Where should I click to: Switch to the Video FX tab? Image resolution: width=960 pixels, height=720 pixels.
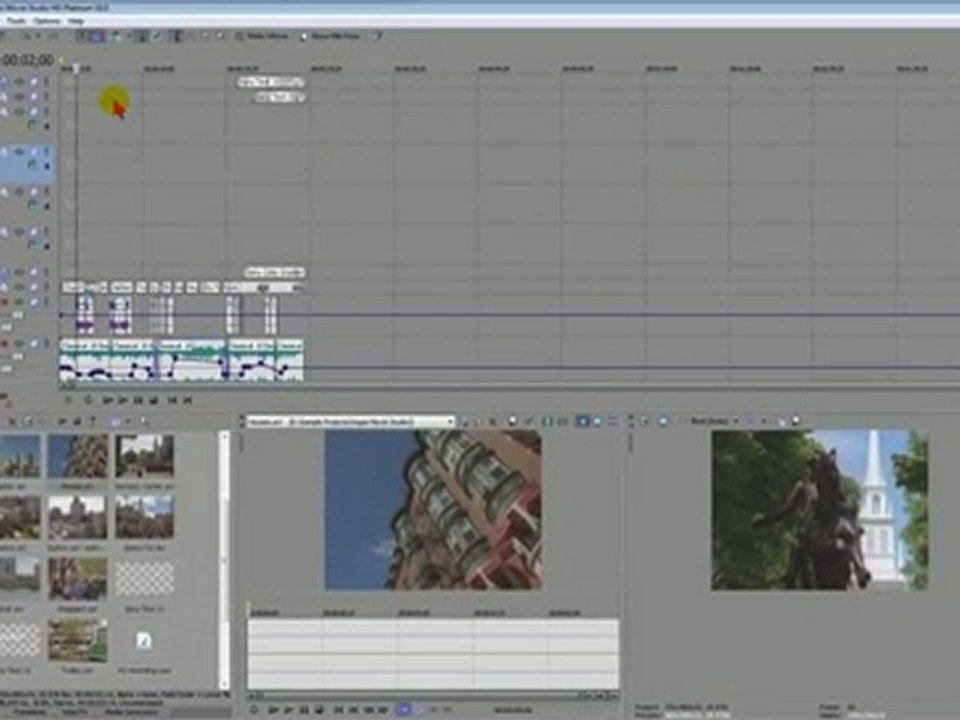pyautogui.click(x=76, y=713)
